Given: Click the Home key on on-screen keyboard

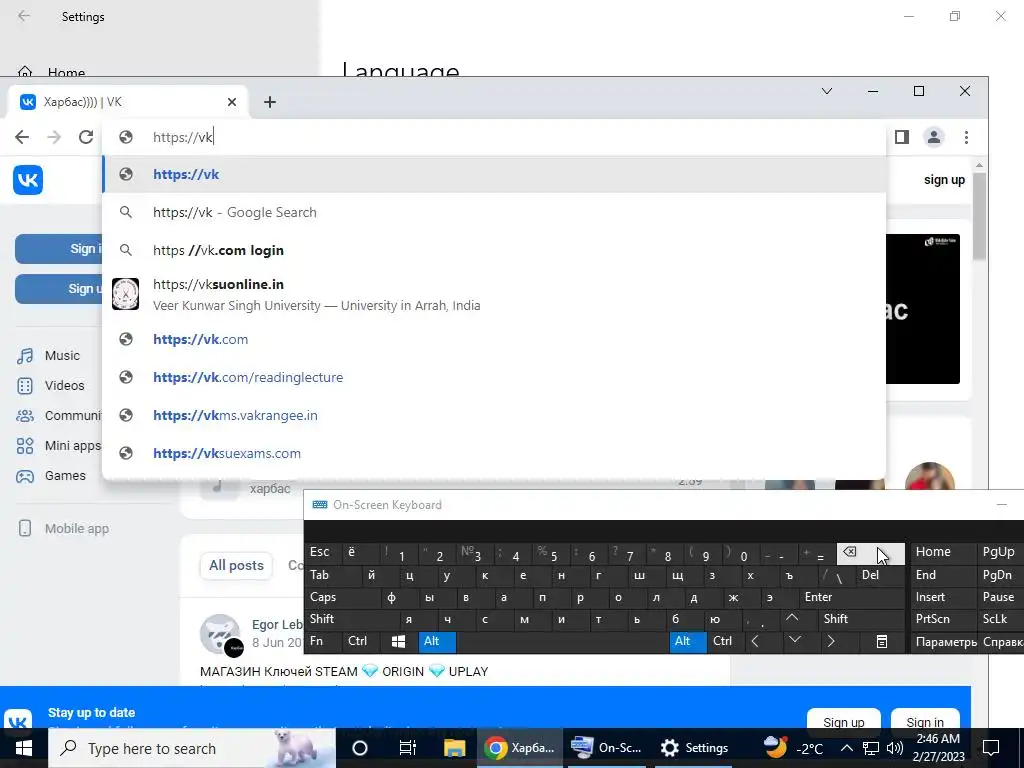Looking at the screenshot, I should click(944, 552).
